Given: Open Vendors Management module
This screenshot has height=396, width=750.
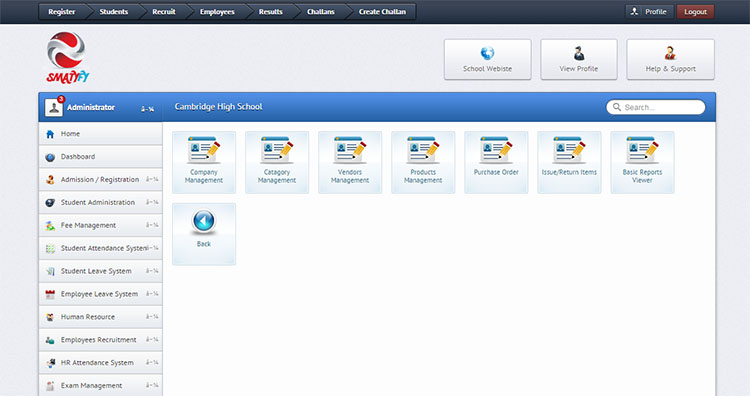Looking at the screenshot, I should click(x=350, y=162).
